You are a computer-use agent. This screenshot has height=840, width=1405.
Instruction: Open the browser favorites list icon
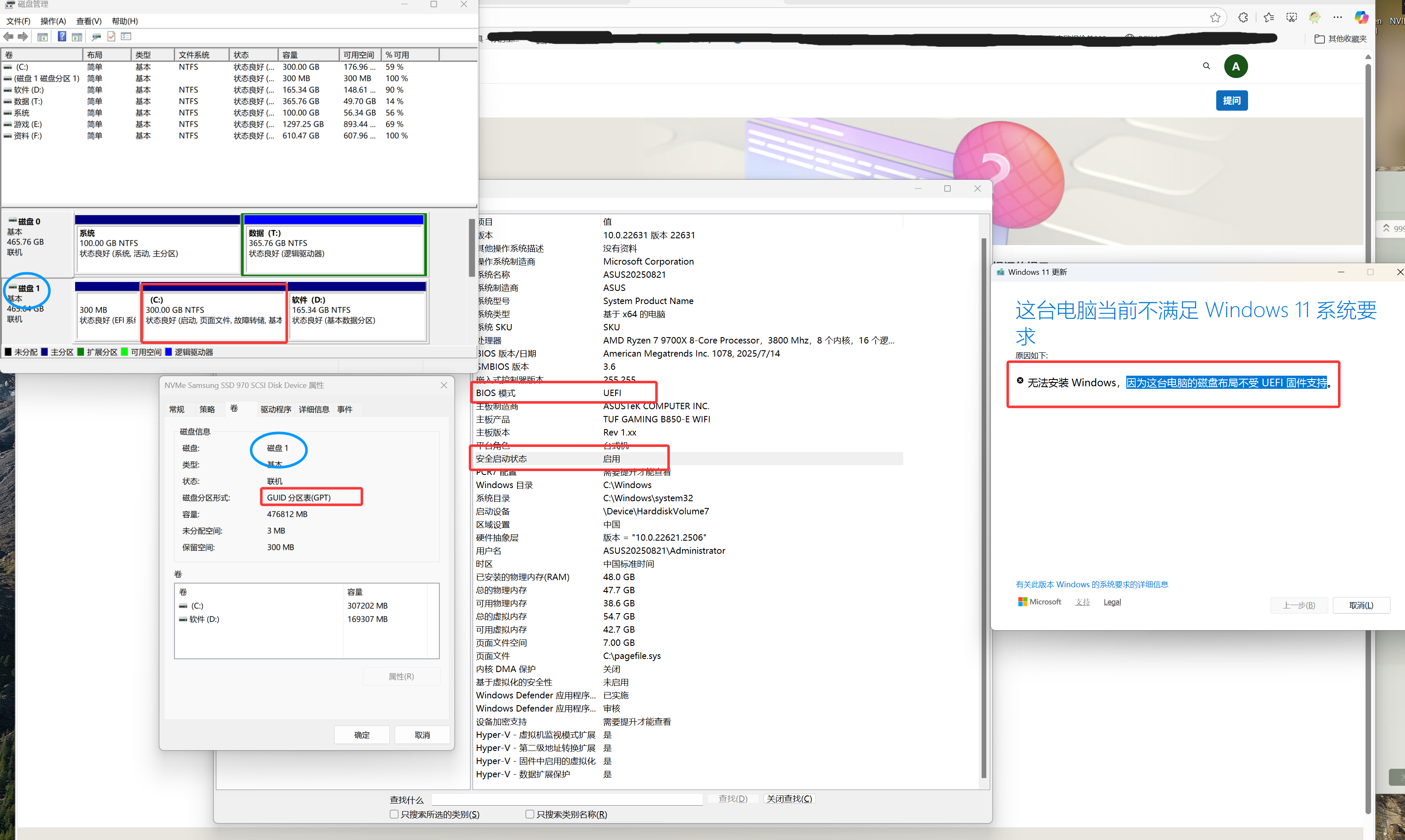pyautogui.click(x=1268, y=17)
